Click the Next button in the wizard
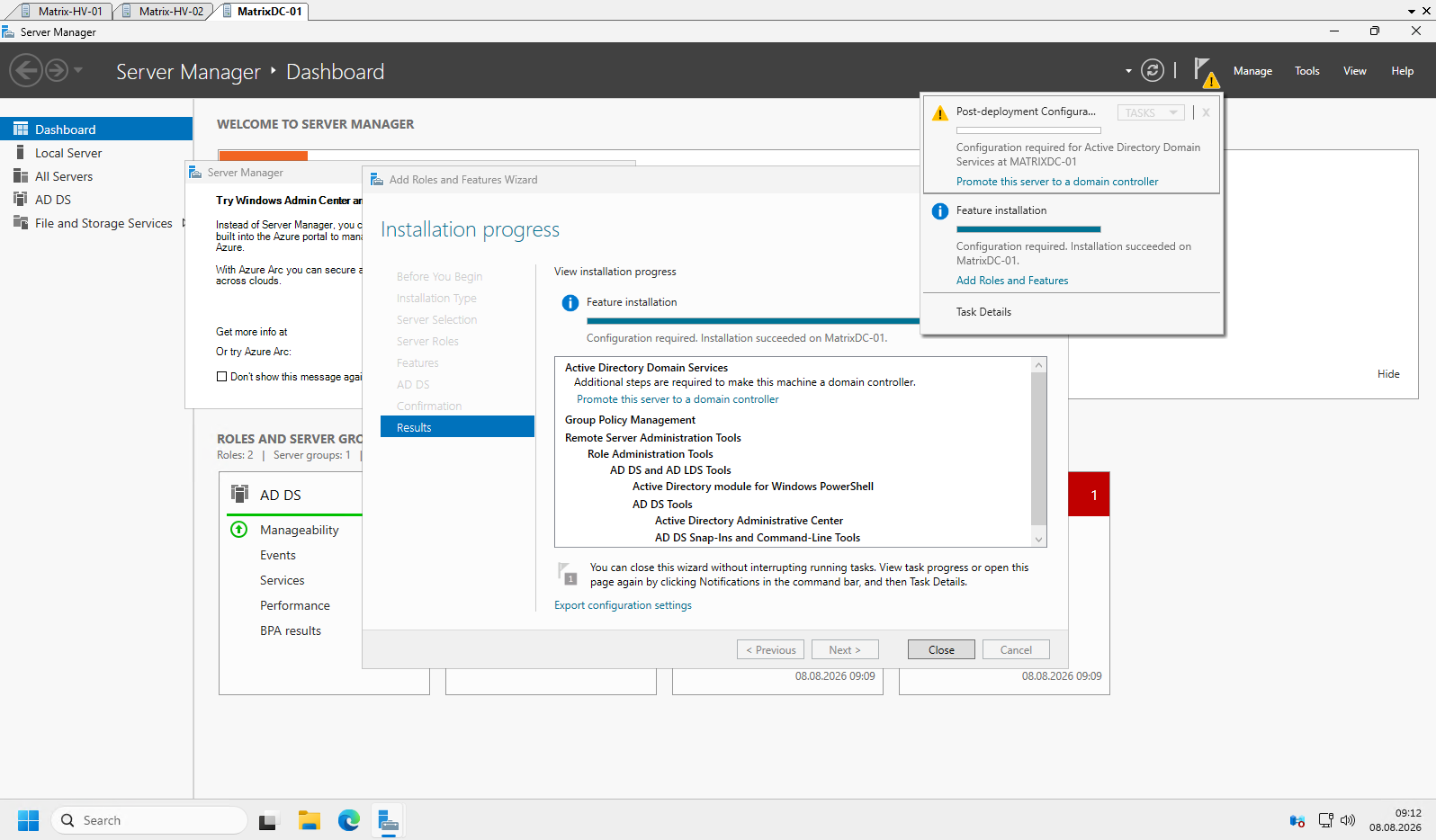This screenshot has height=840, width=1436. [x=845, y=649]
